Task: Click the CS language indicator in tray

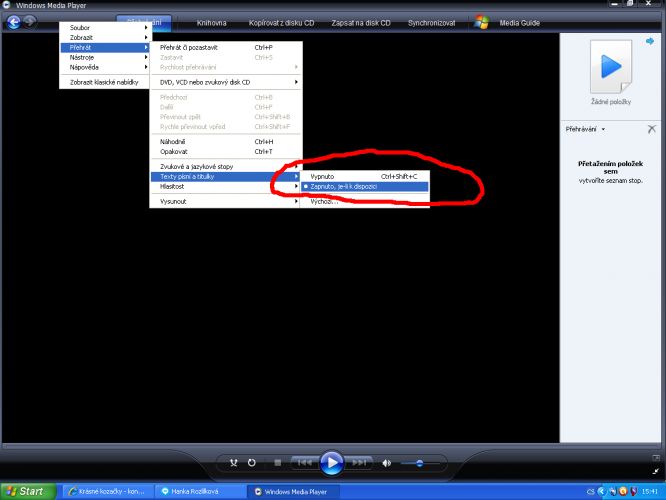Action: [590, 492]
